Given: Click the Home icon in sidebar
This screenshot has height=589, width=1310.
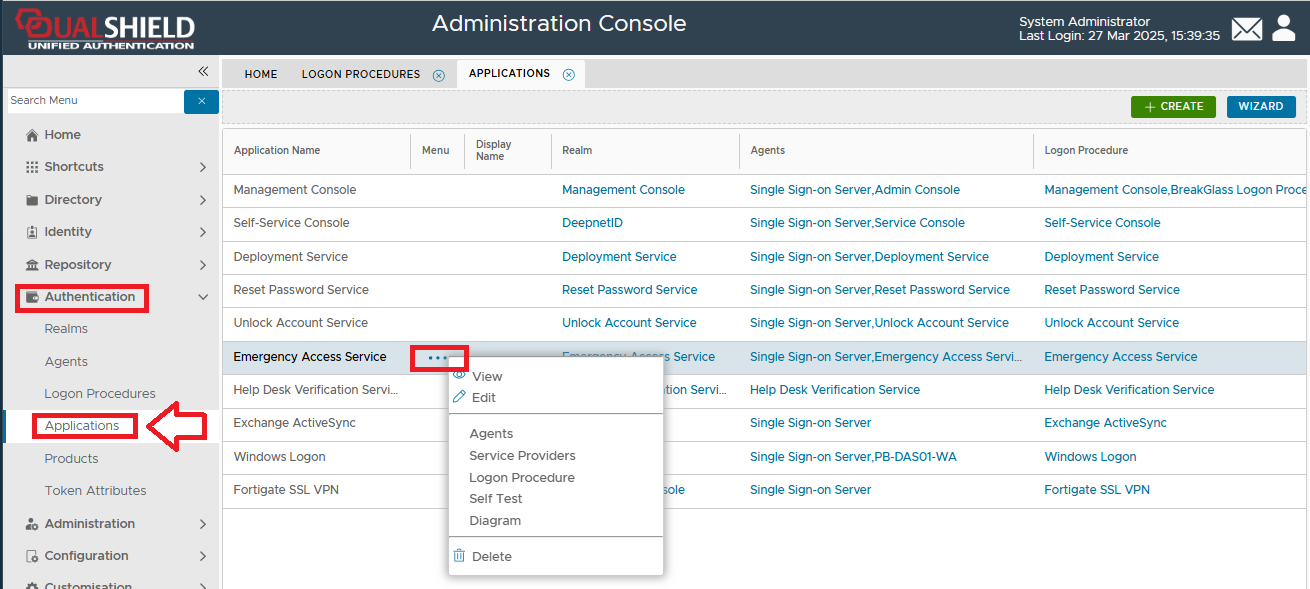Looking at the screenshot, I should 32,135.
